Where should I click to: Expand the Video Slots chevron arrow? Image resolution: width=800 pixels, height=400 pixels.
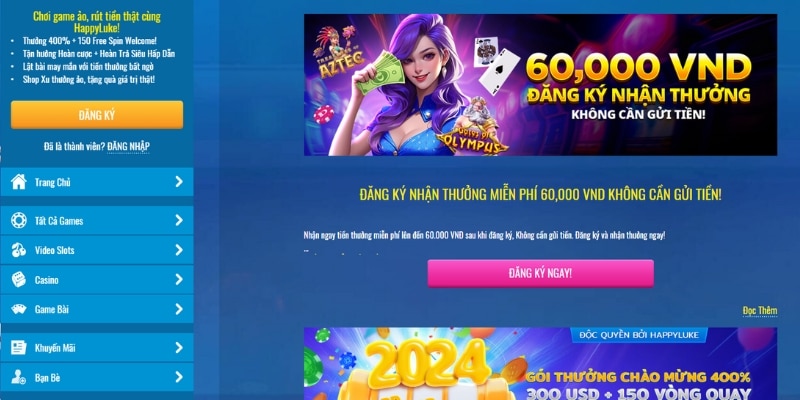[179, 250]
